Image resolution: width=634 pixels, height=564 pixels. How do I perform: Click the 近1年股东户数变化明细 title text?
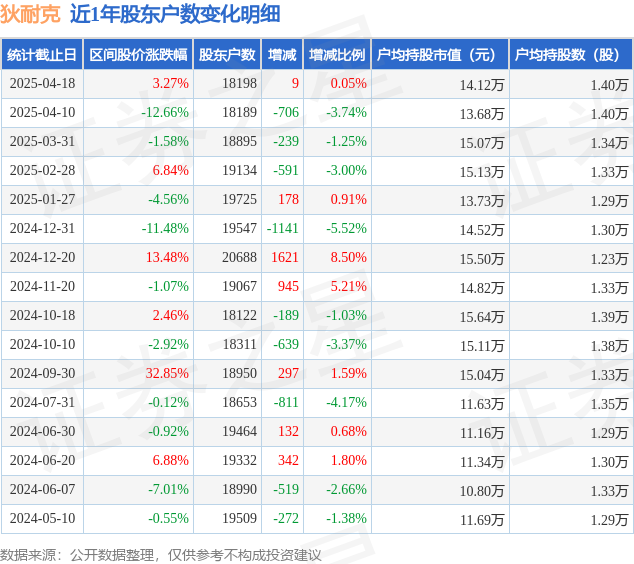[x=175, y=14]
